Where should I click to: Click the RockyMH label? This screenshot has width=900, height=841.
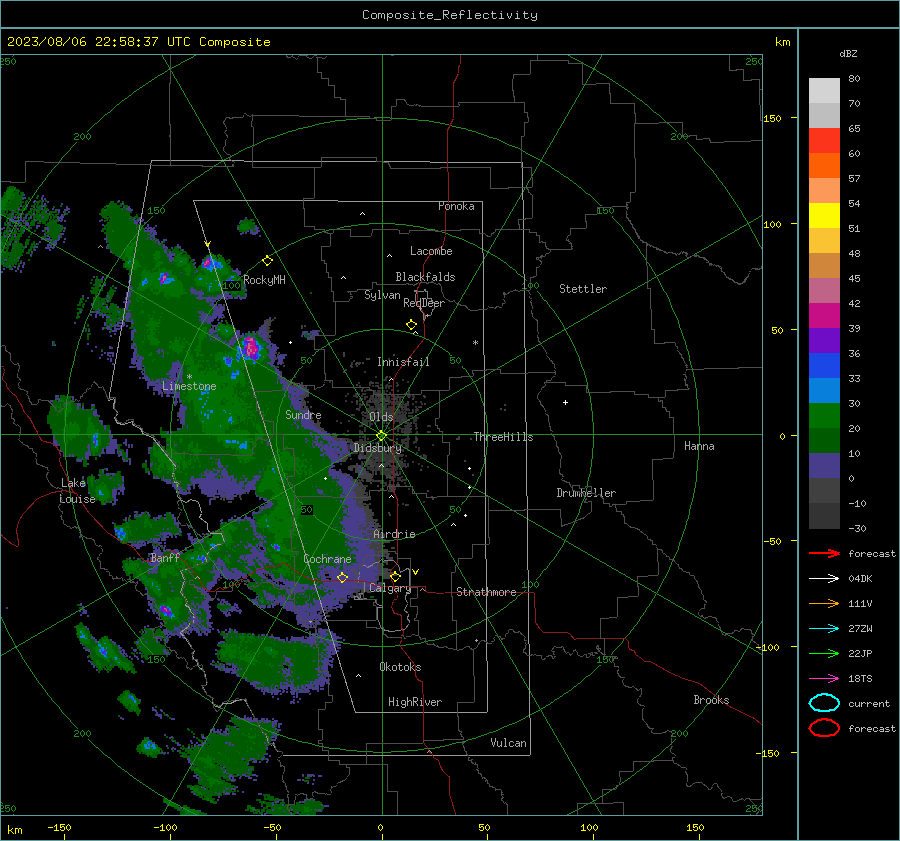coord(264,280)
